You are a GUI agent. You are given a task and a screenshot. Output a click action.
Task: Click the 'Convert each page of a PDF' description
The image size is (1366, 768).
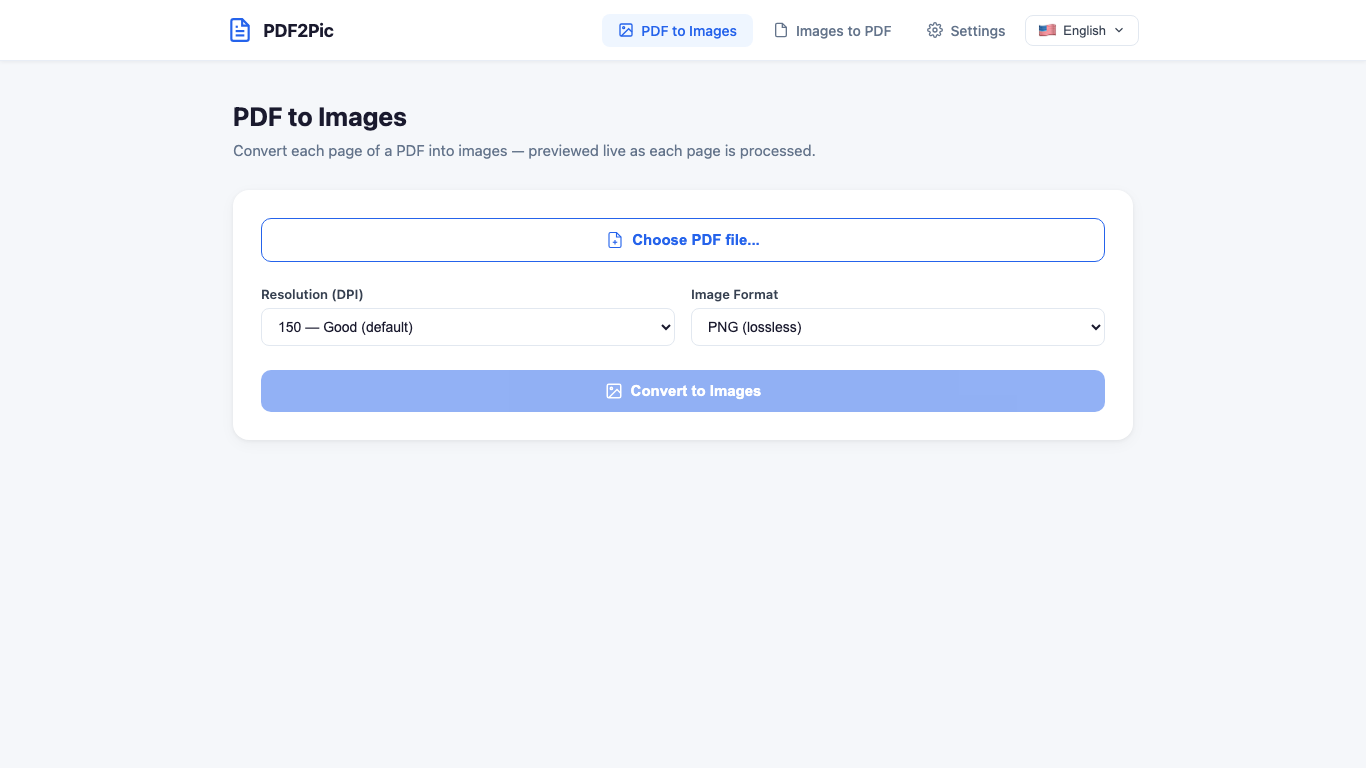[x=524, y=151]
